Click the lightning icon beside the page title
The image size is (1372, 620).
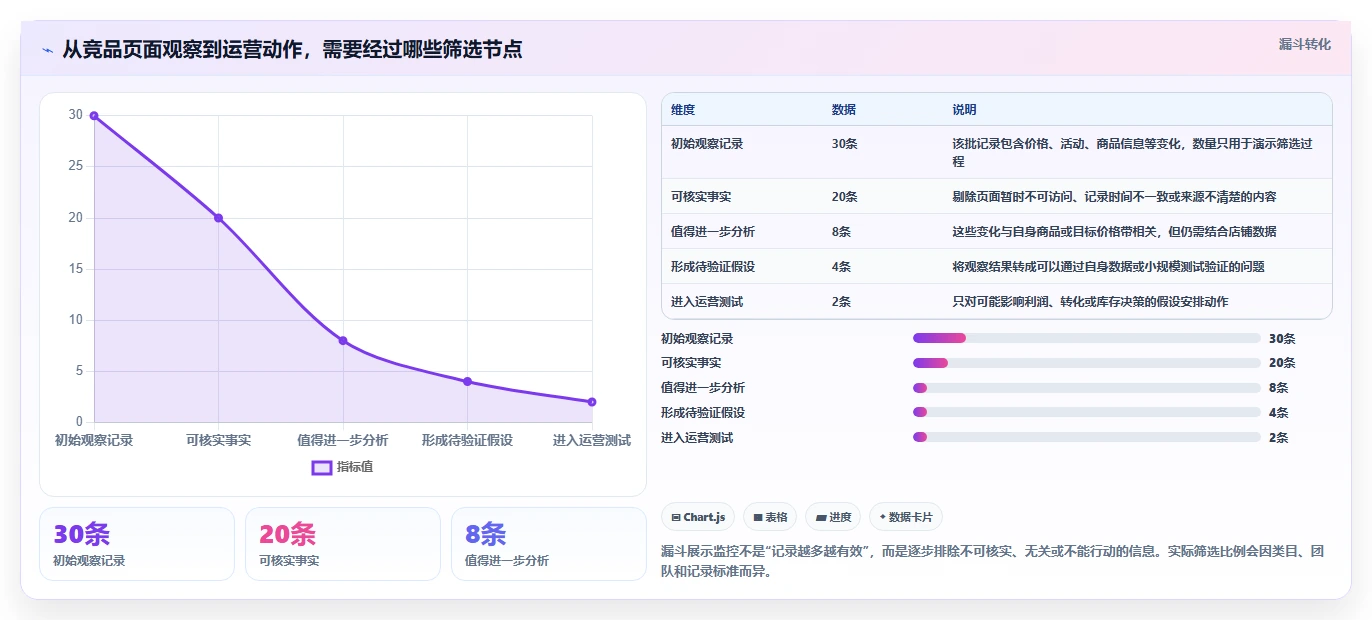pyautogui.click(x=48, y=50)
